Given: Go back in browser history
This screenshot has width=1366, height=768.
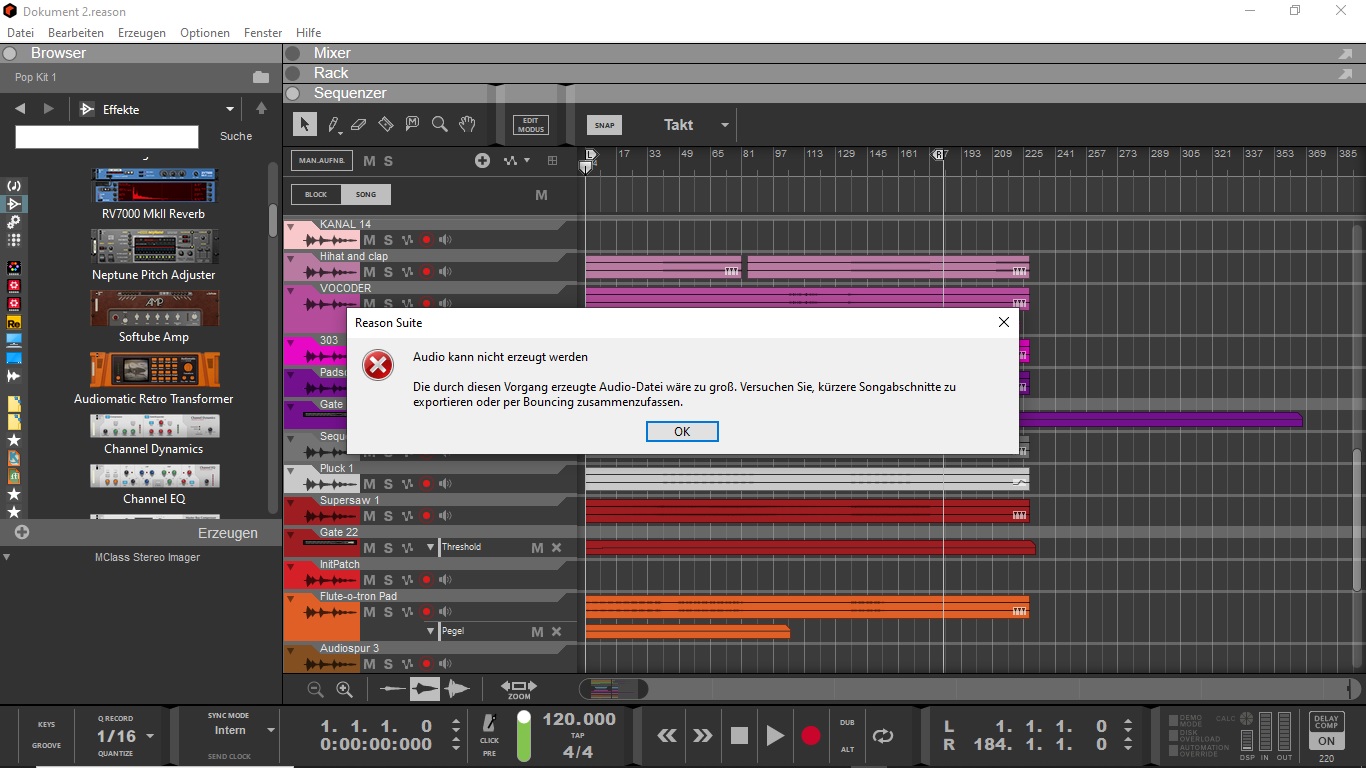Looking at the screenshot, I should 20,109.
